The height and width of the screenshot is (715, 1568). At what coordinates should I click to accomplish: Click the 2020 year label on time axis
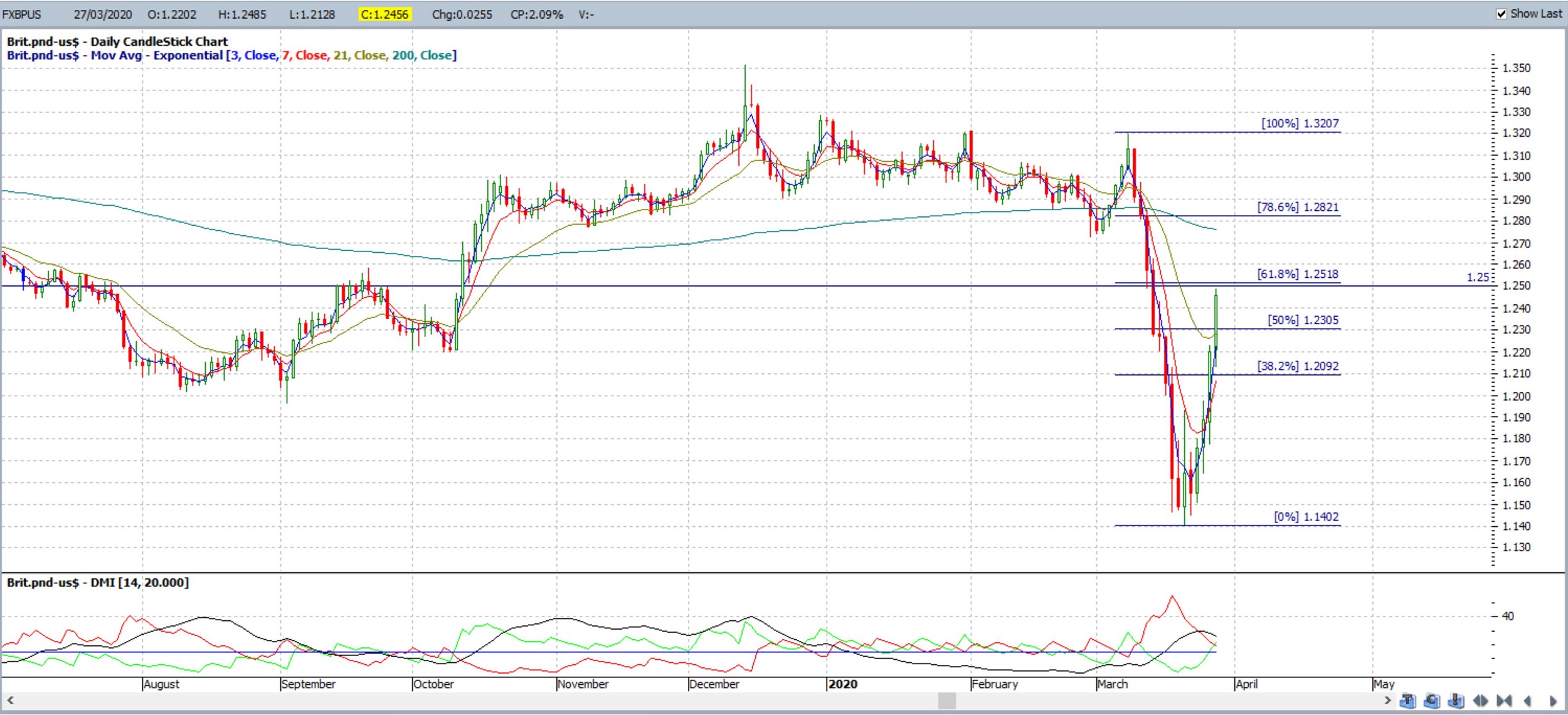click(x=843, y=684)
